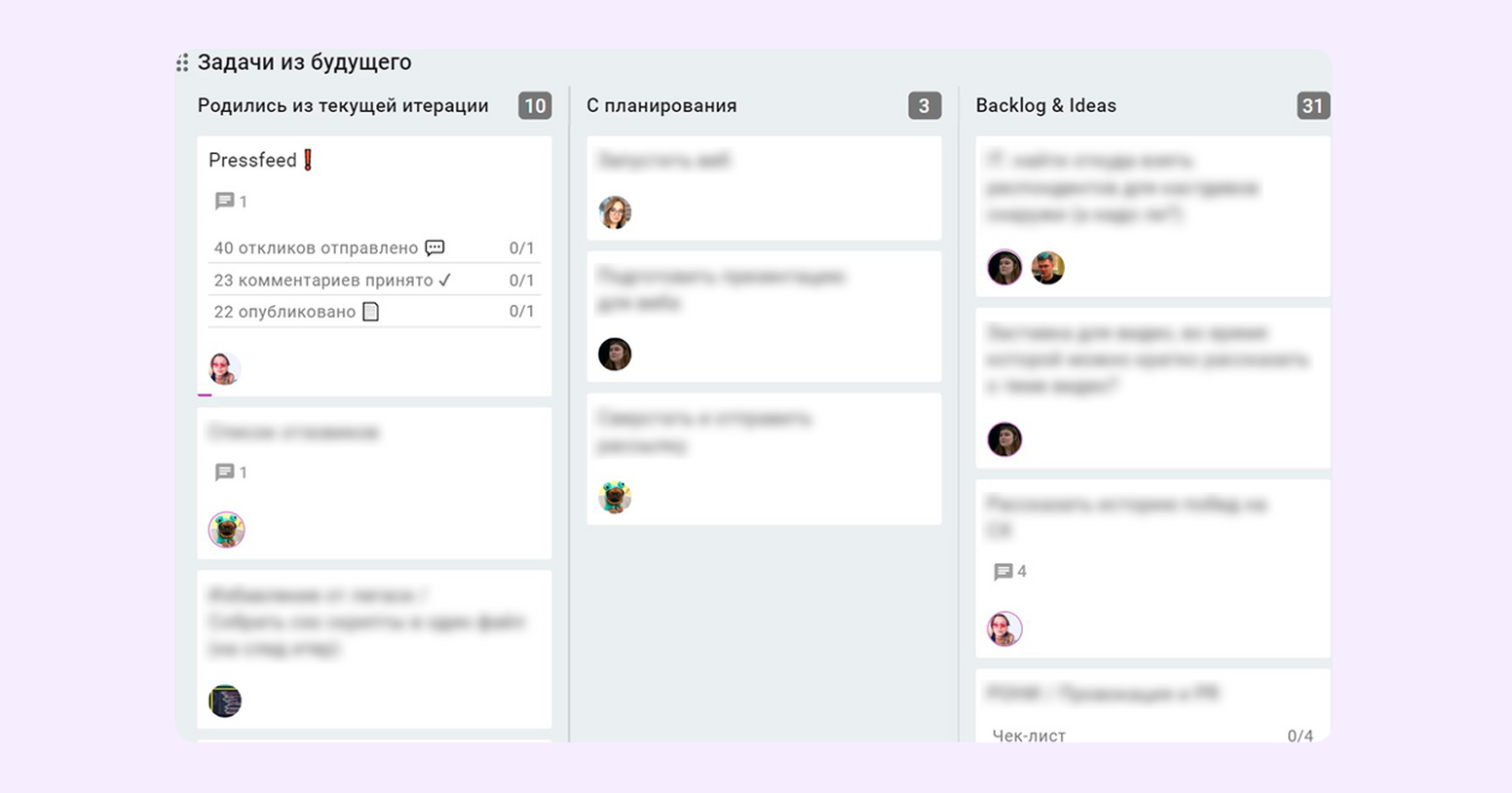Click the red exclamation mark next to Pressfeed
This screenshot has height=793, width=1512.
coord(308,160)
